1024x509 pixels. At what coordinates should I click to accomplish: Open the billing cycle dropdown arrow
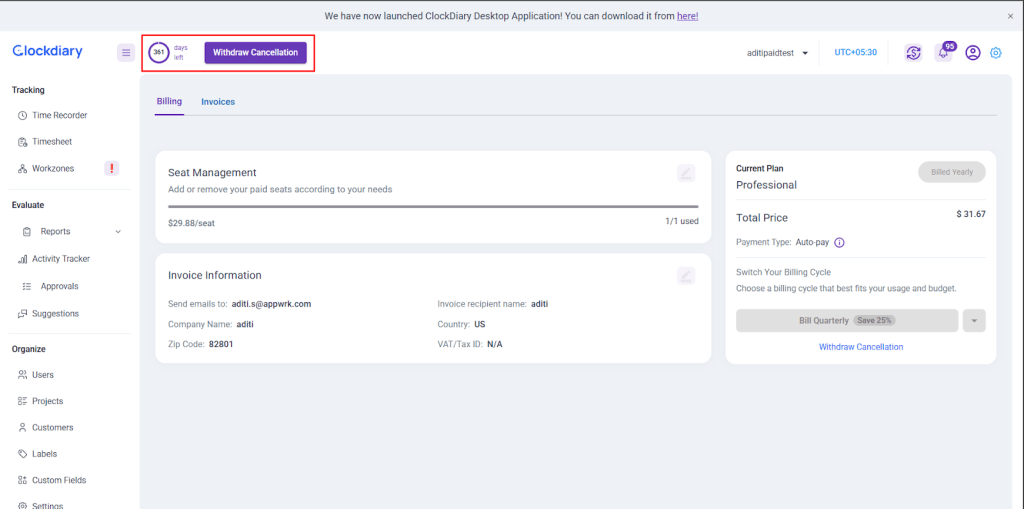tap(974, 321)
